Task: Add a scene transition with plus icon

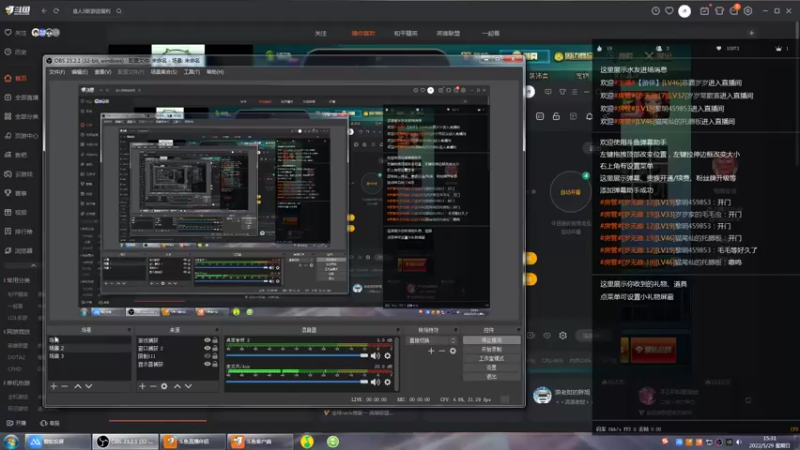Action: (431, 351)
